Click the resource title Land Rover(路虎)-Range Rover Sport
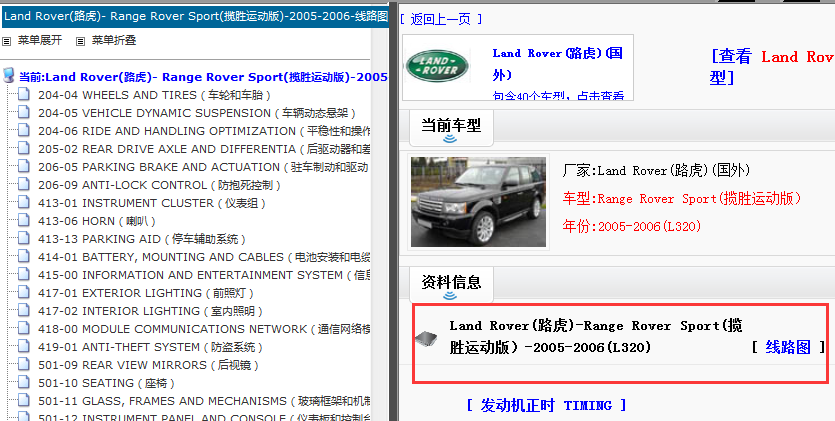The height and width of the screenshot is (421, 835). [x=596, y=336]
